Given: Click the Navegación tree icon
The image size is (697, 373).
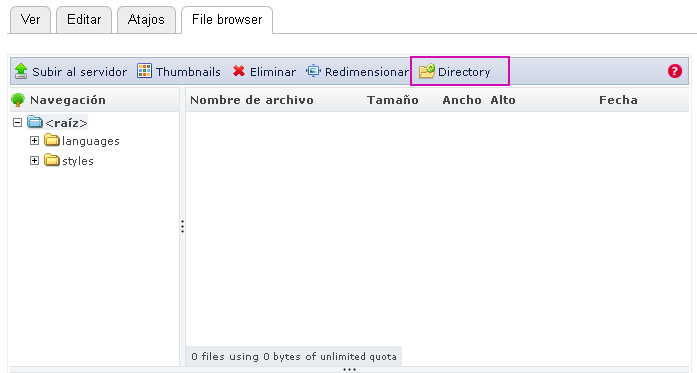Looking at the screenshot, I should point(18,100).
